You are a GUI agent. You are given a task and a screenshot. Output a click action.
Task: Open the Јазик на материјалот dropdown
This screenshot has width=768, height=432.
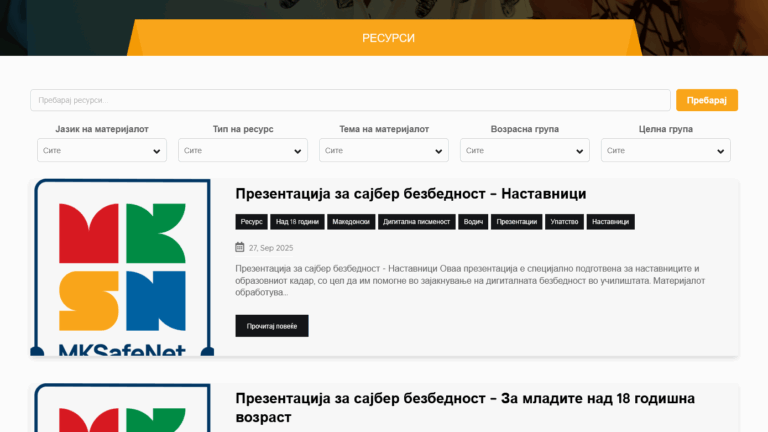[x=102, y=150]
